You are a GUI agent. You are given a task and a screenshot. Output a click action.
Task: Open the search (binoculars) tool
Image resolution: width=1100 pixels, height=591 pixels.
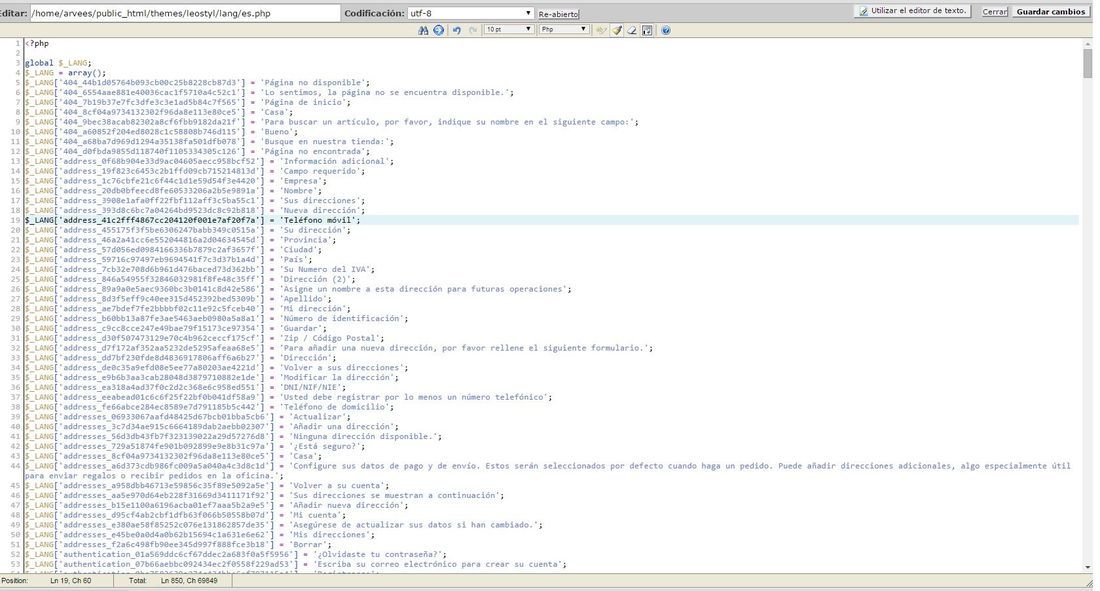click(x=423, y=30)
